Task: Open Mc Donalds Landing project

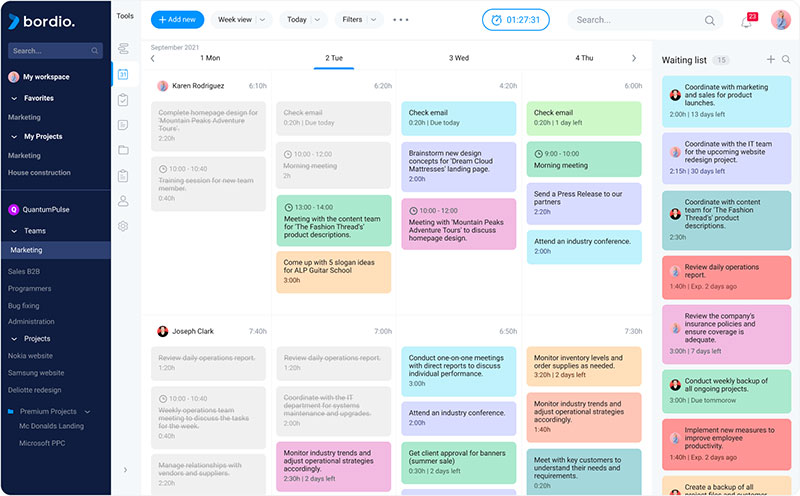Action: click(x=52, y=426)
